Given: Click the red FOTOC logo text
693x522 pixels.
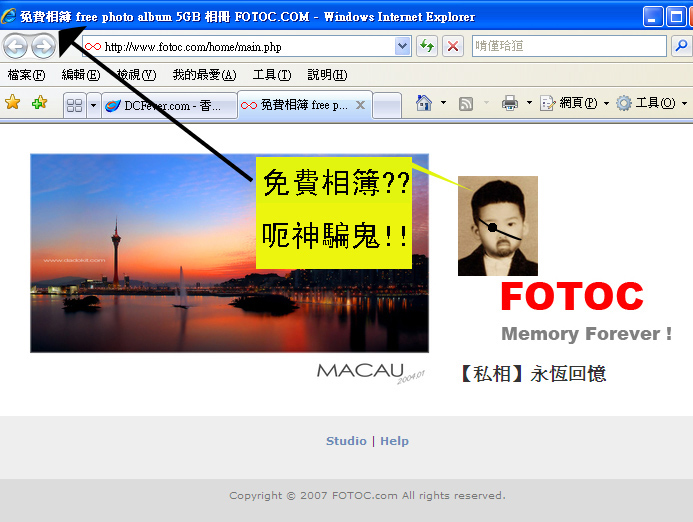Looking at the screenshot, I should [572, 297].
